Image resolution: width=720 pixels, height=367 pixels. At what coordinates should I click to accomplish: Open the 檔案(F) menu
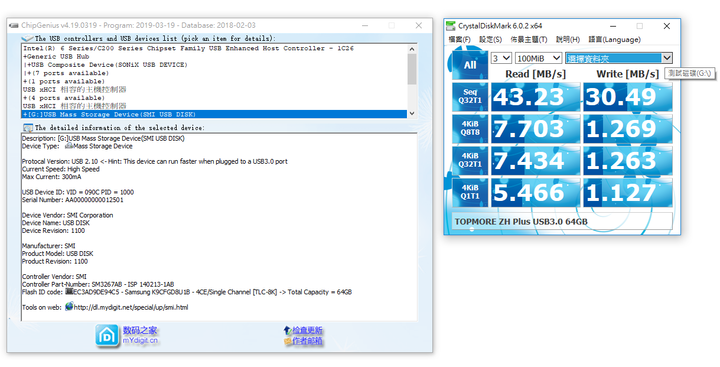point(460,40)
